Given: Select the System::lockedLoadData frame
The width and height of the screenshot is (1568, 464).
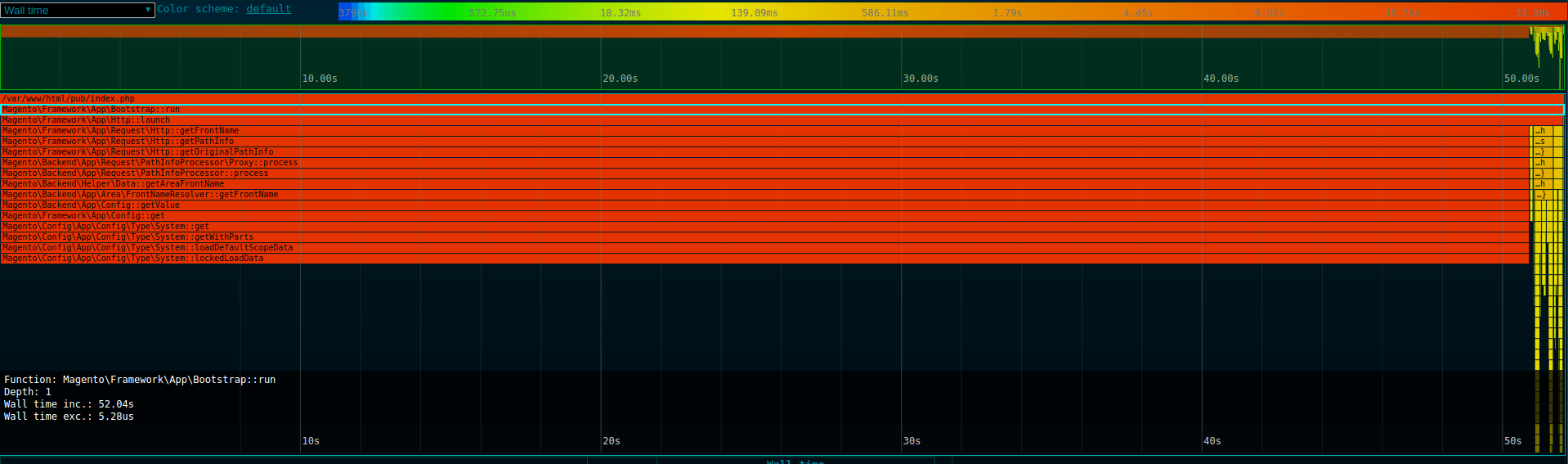Looking at the screenshot, I should [x=764, y=259].
